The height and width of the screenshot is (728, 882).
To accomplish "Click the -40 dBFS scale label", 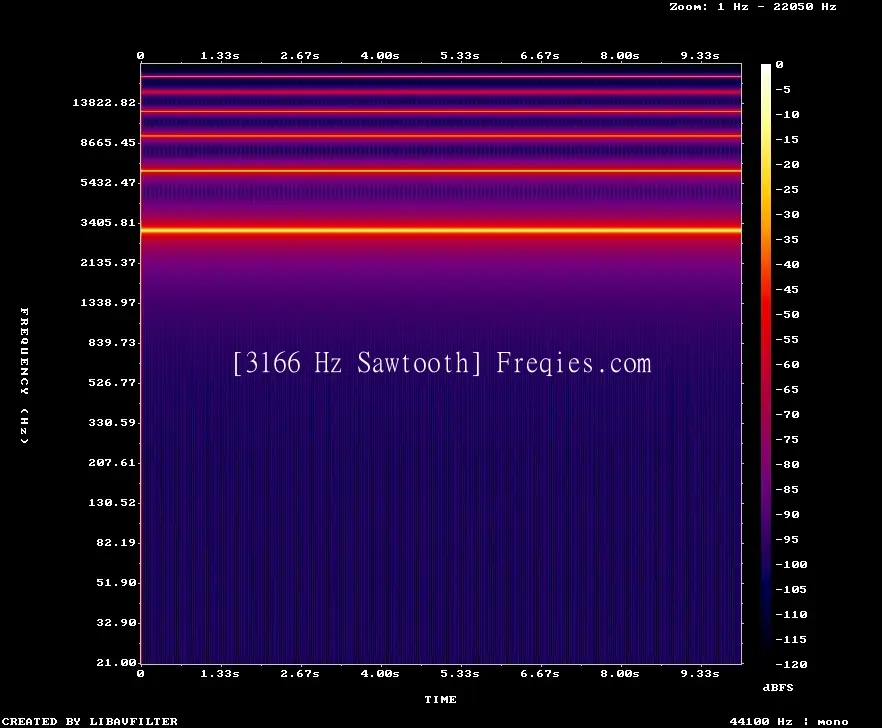I will (787, 264).
